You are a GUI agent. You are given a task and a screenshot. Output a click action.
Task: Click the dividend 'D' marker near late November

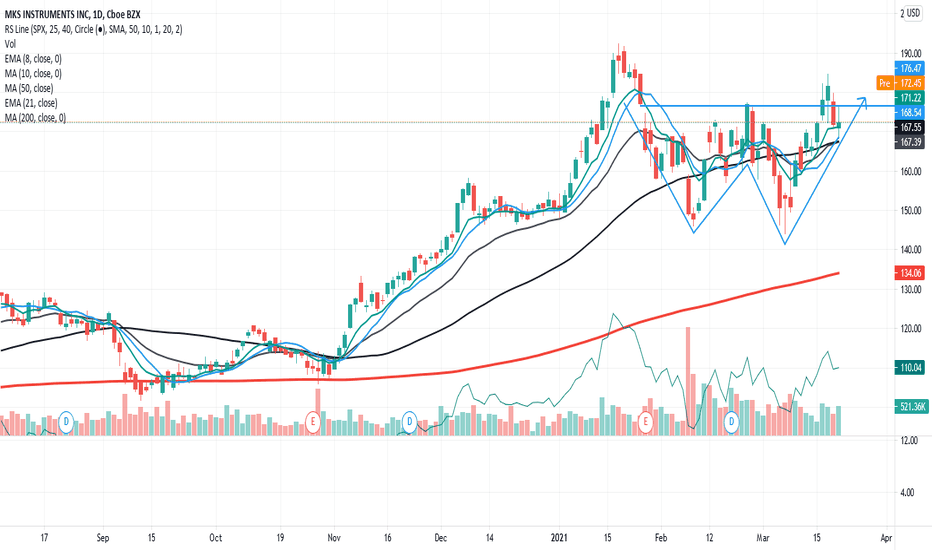pos(409,422)
